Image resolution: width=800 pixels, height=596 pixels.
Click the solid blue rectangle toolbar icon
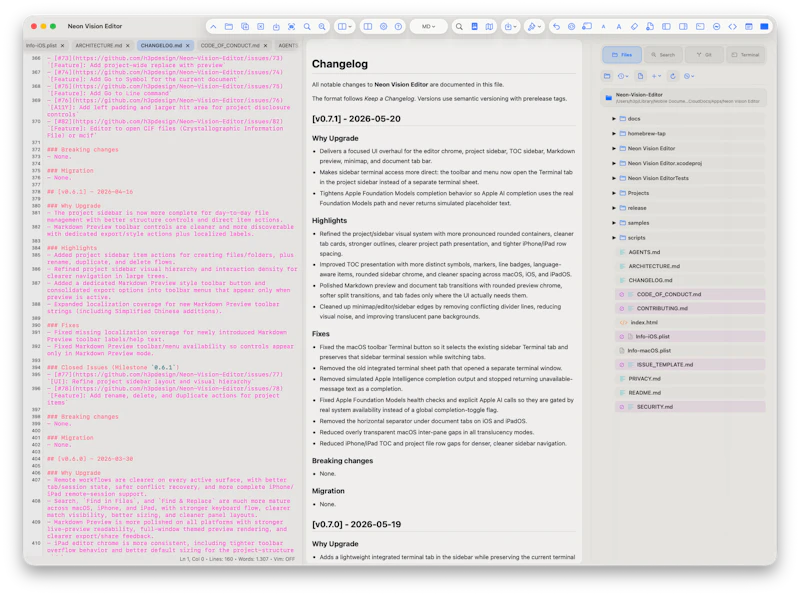tap(764, 27)
